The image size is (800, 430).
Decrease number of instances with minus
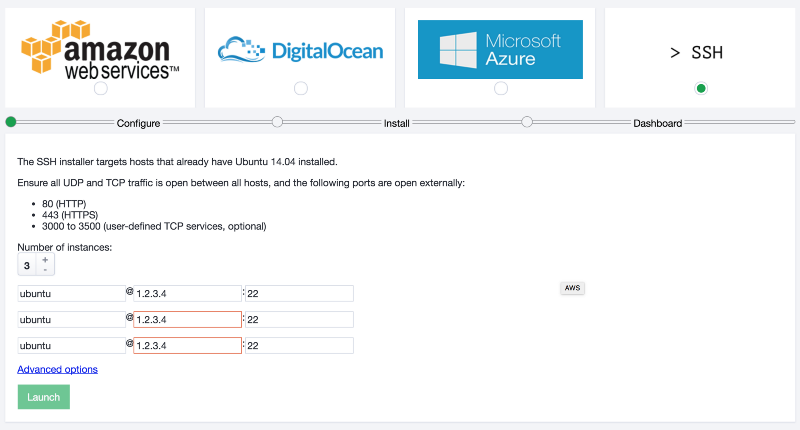point(45,270)
